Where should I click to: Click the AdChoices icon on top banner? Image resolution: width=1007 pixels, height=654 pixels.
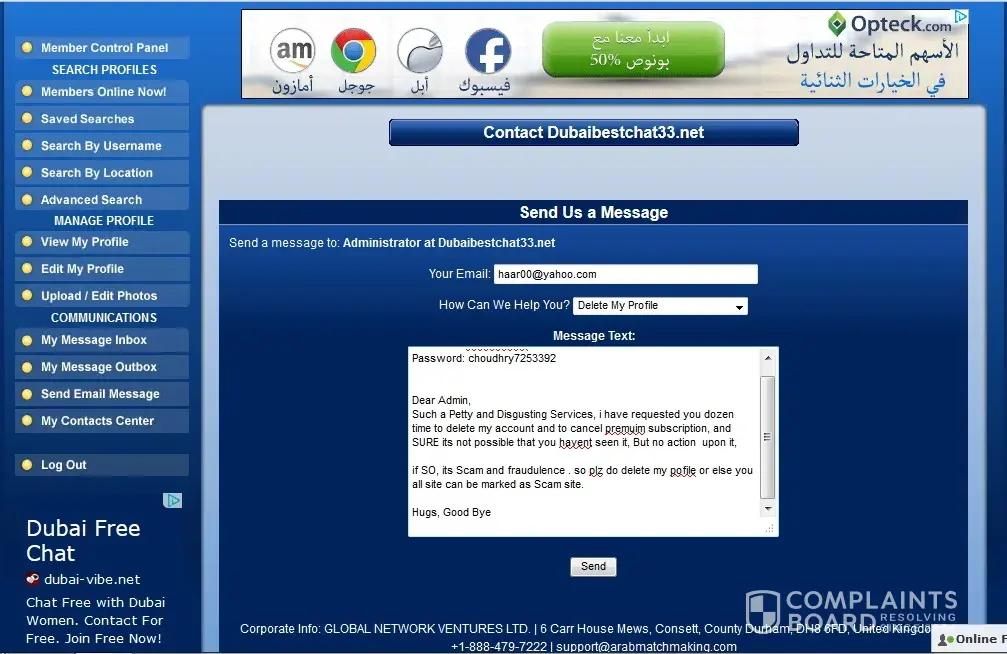pyautogui.click(x=961, y=17)
